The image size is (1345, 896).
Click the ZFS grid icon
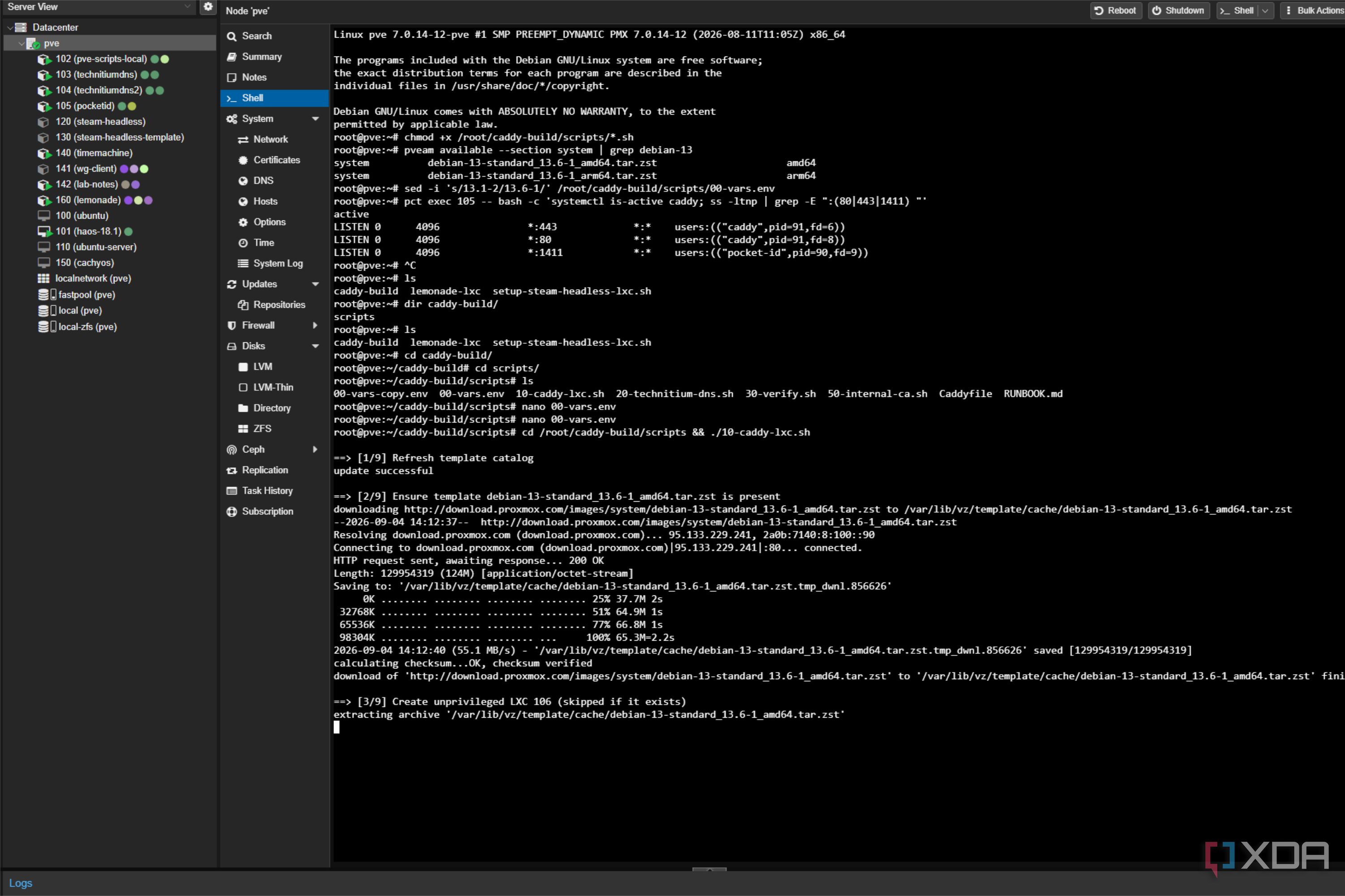pyautogui.click(x=243, y=429)
